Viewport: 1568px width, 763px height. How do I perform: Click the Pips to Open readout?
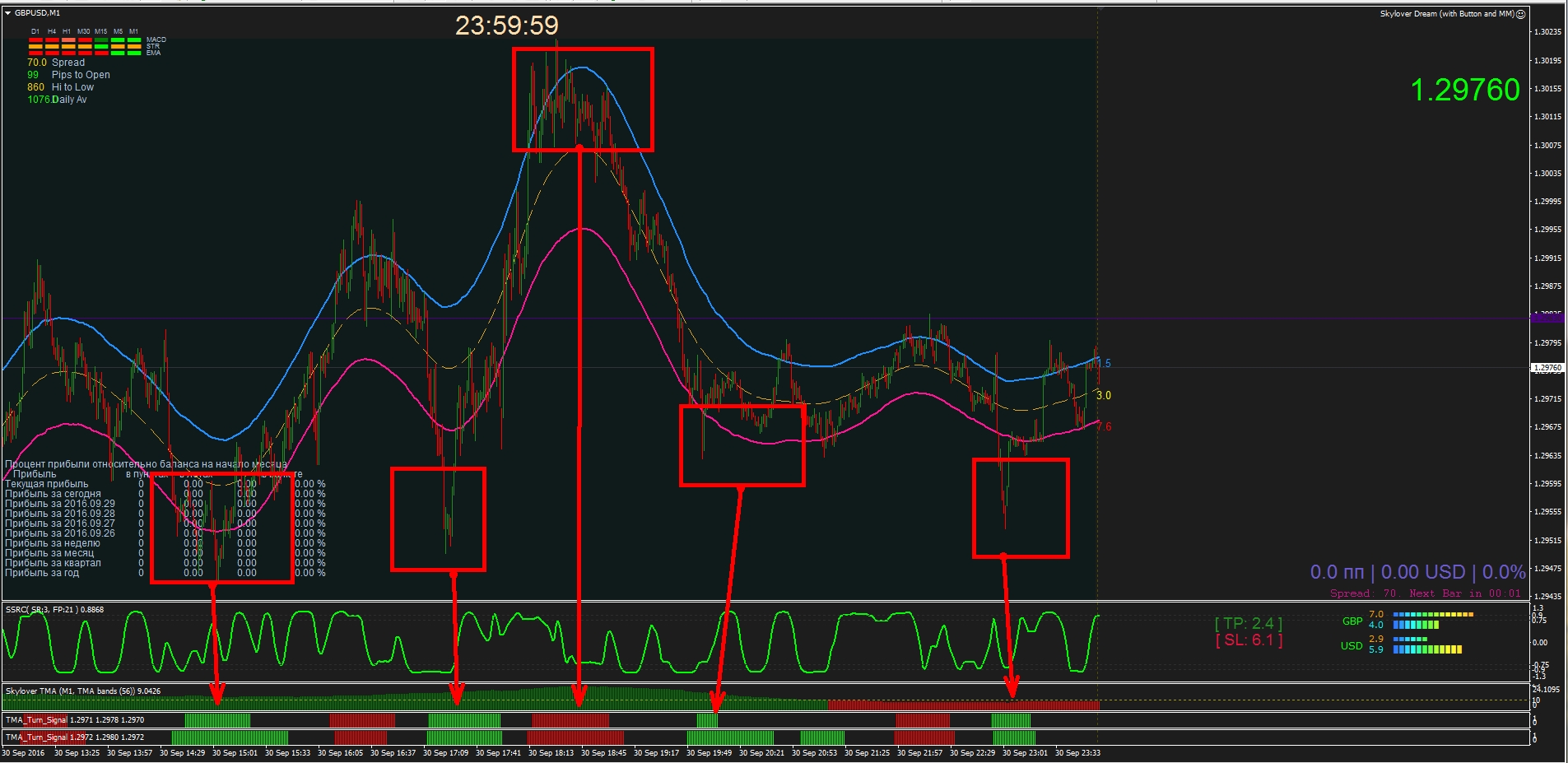(68, 75)
